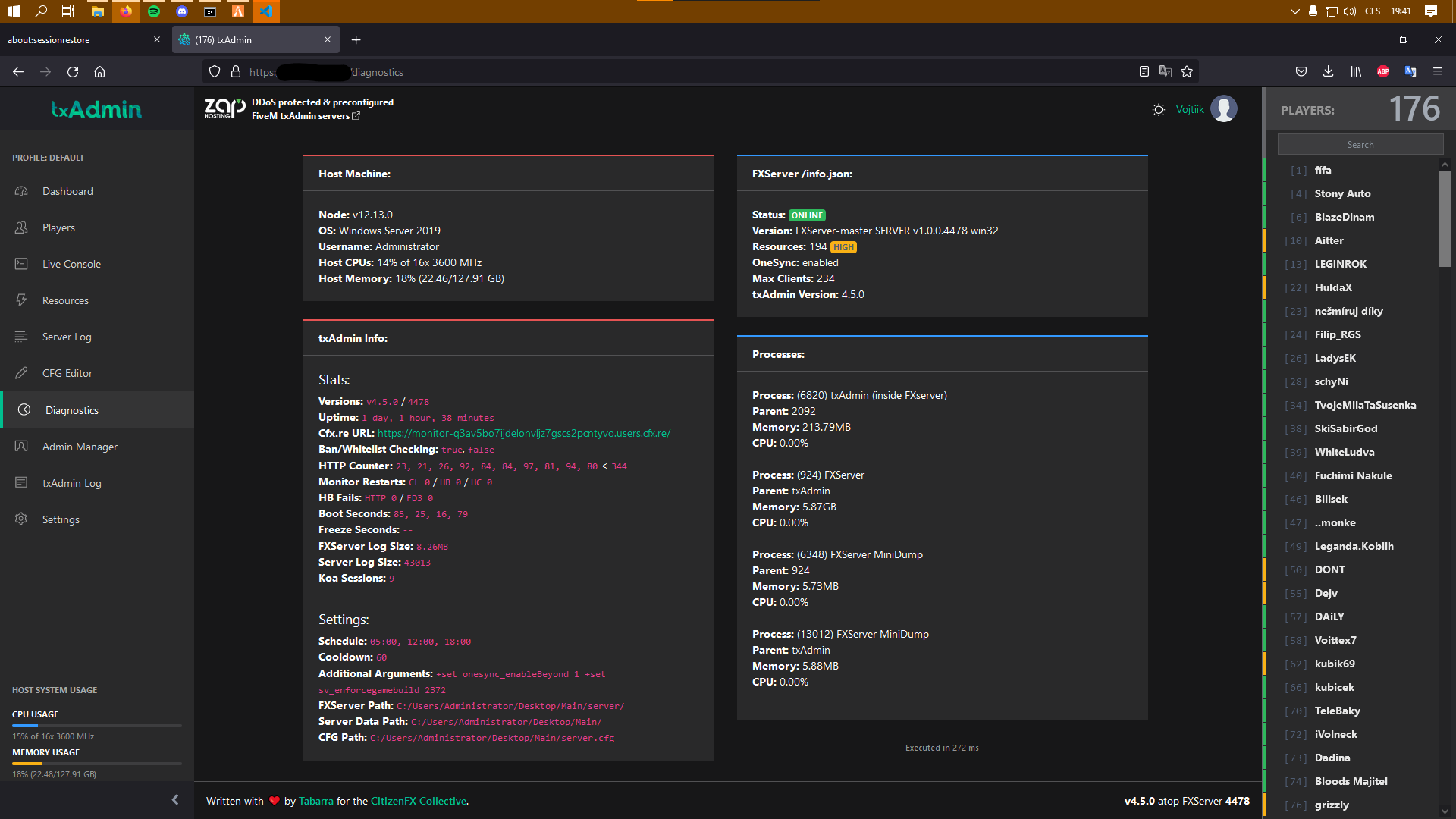The width and height of the screenshot is (1456, 819).
Task: Click the Tabarra author link
Action: tap(315, 801)
